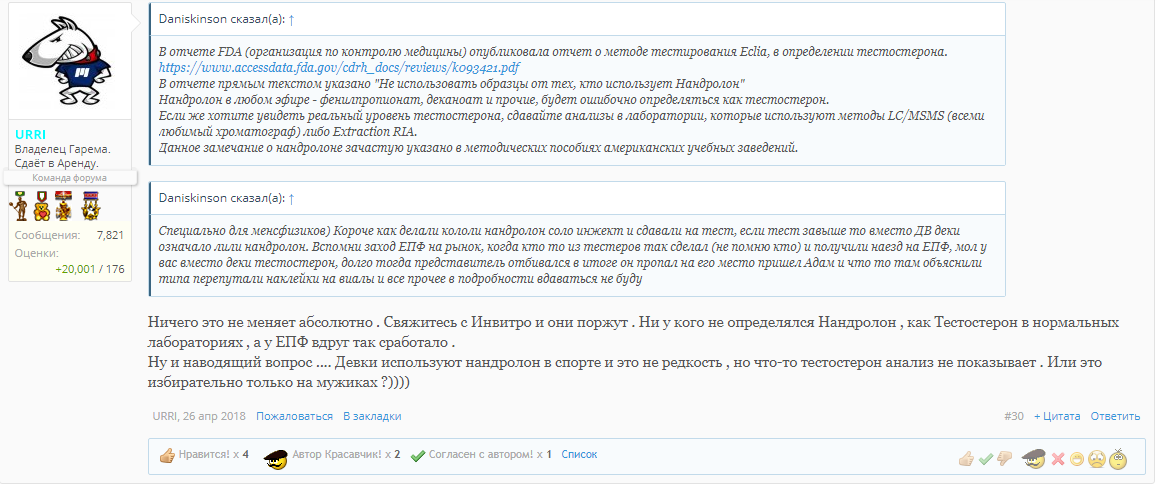Rate post with the confused smiley icon

pos(1118,459)
